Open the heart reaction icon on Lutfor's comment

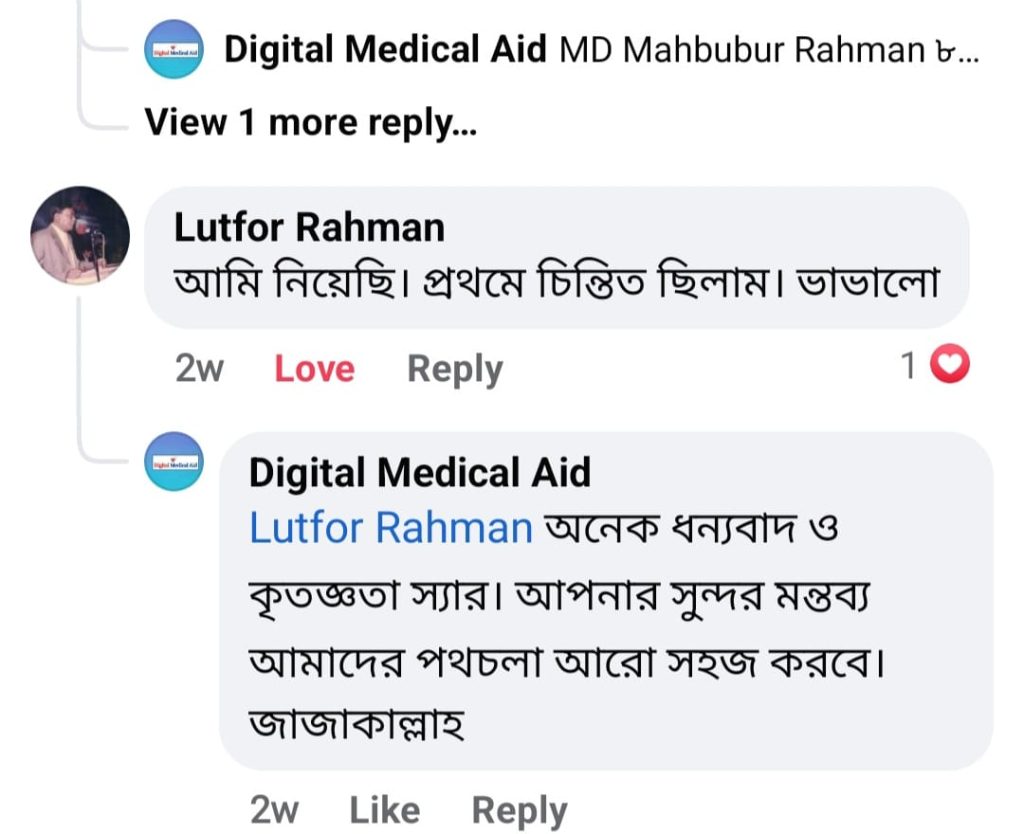click(x=950, y=367)
